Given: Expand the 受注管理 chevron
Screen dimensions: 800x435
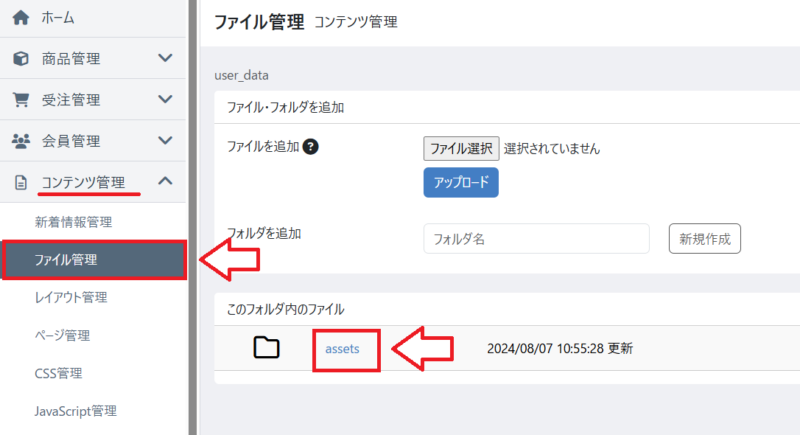Looking at the screenshot, I should (165, 99).
